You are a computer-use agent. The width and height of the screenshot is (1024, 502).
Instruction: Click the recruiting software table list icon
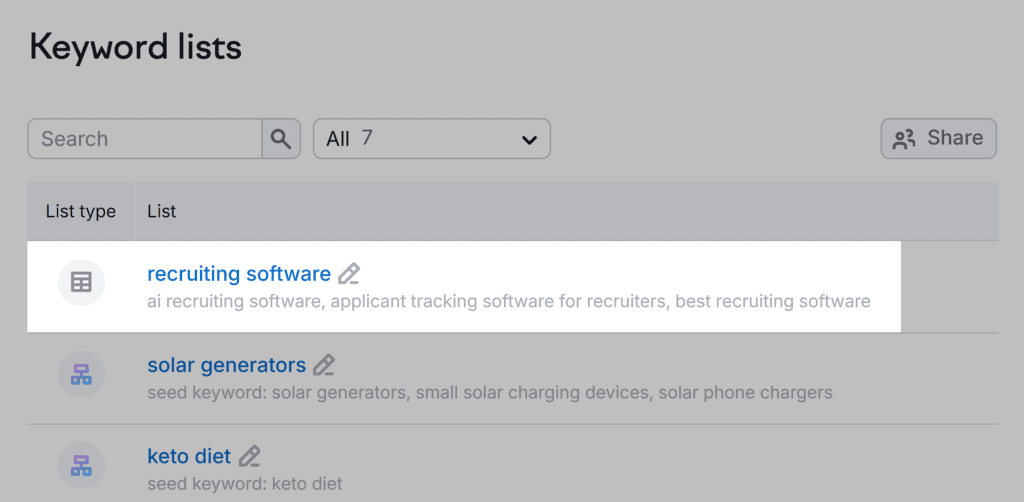click(x=81, y=283)
